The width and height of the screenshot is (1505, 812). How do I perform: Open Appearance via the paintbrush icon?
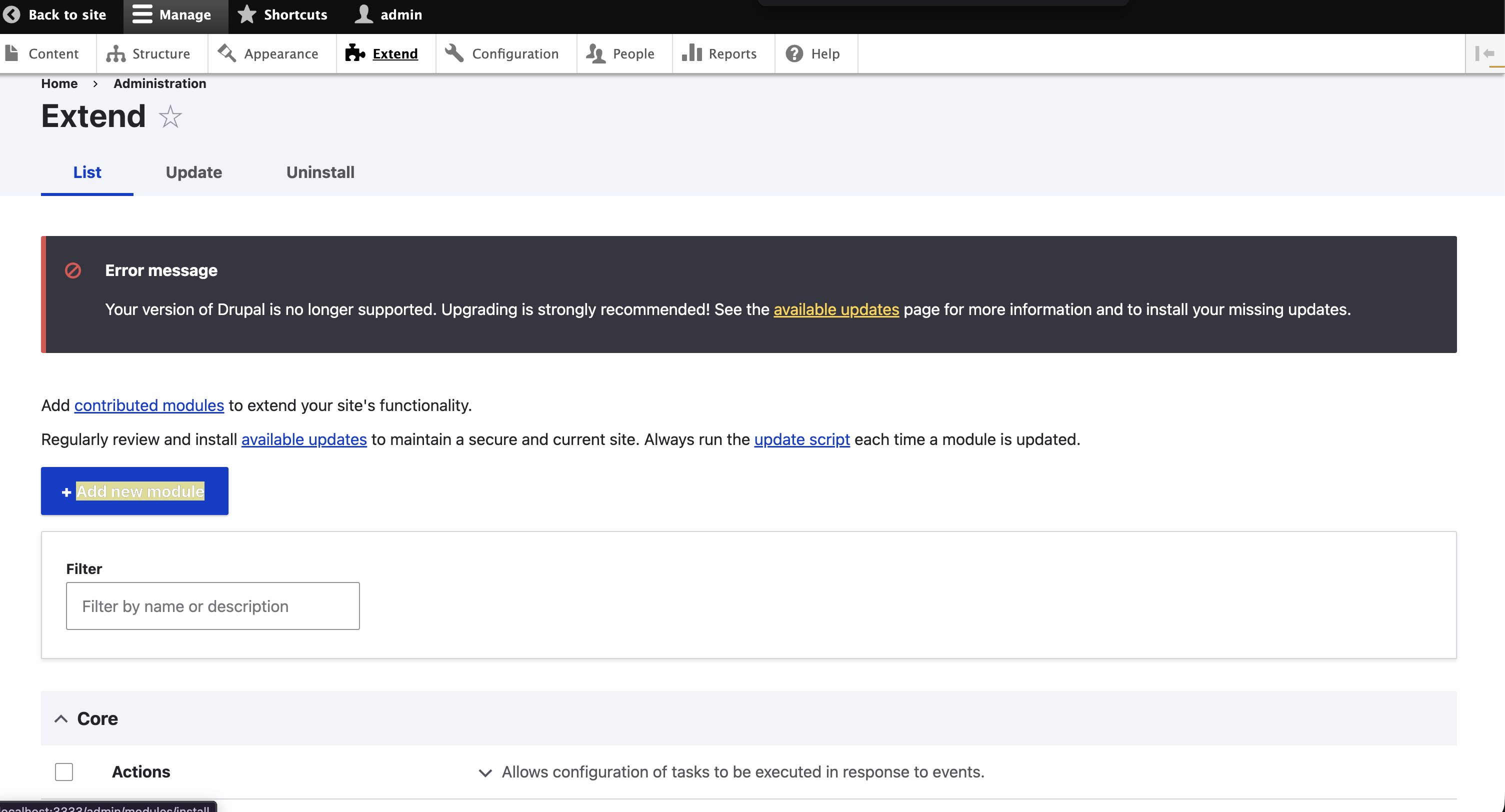click(x=226, y=53)
